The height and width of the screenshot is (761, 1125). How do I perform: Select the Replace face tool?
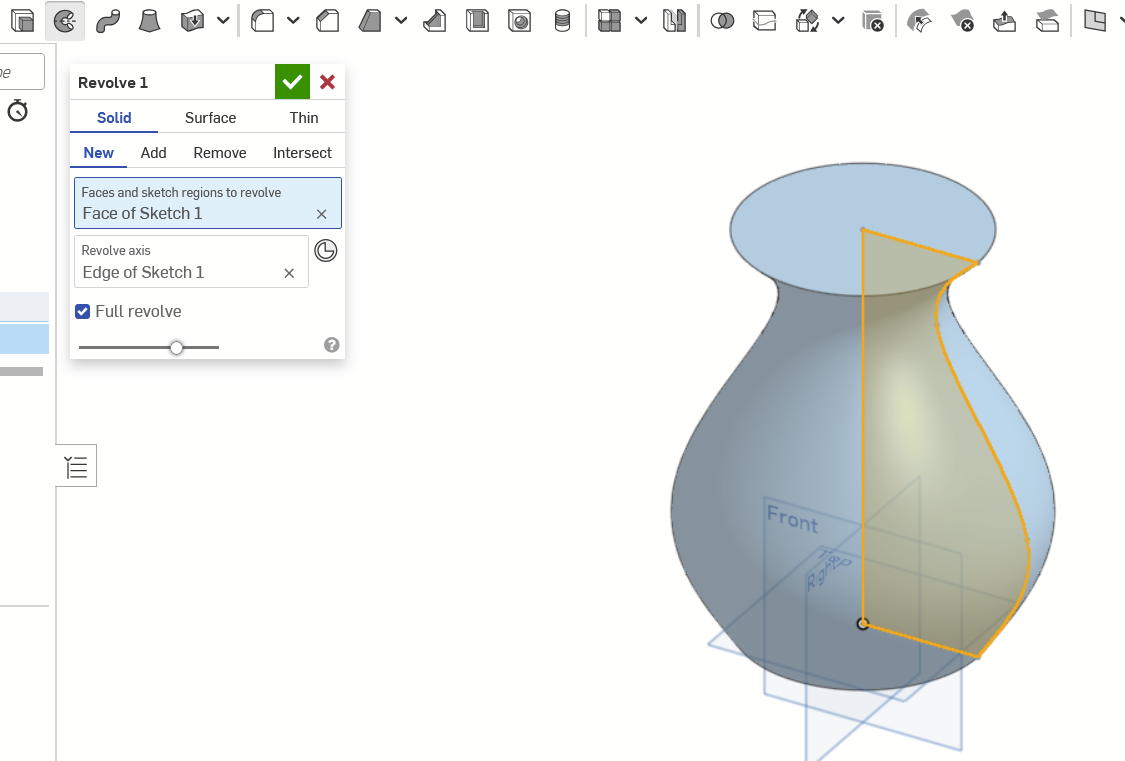(1048, 21)
